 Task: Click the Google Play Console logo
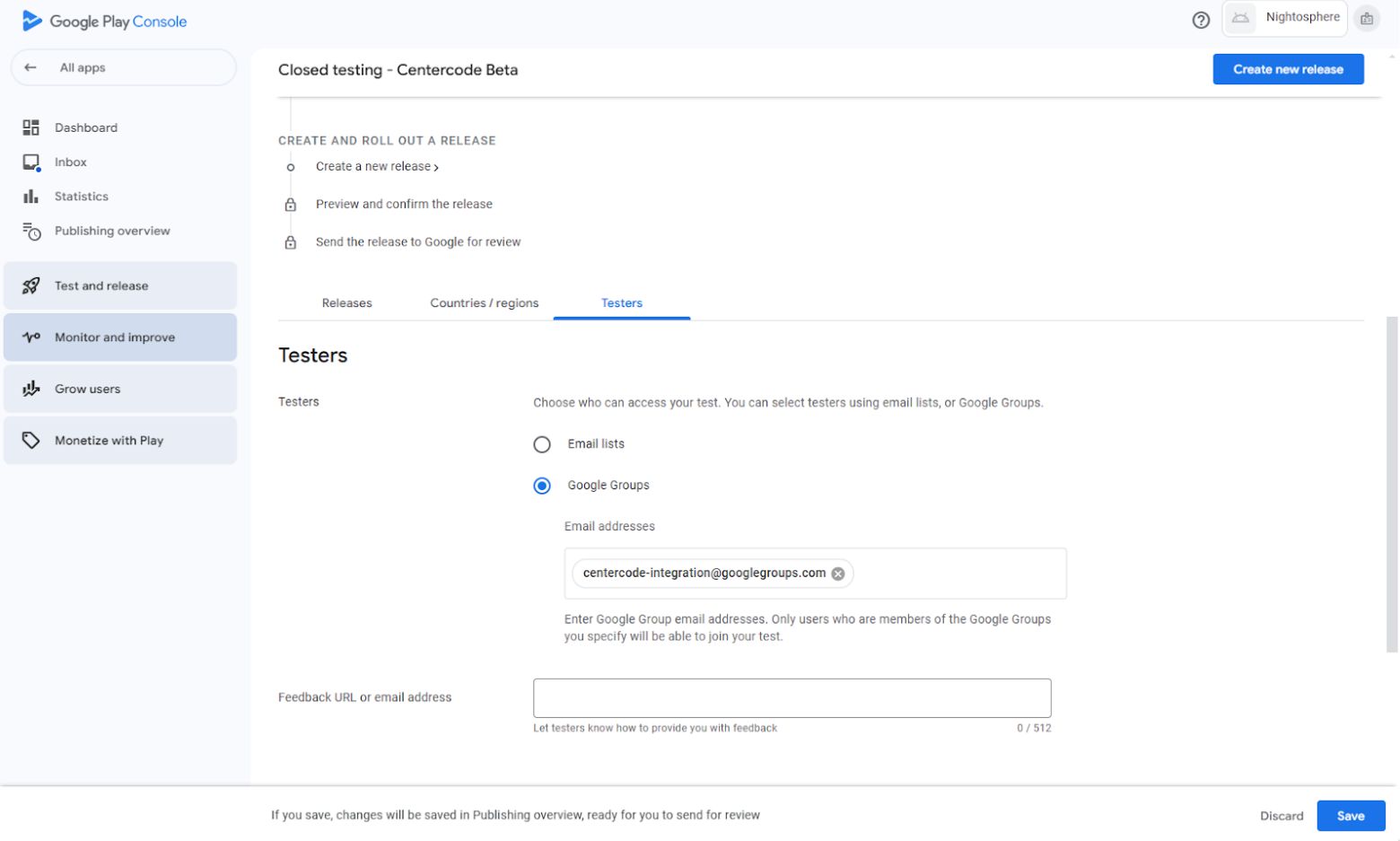(x=104, y=21)
